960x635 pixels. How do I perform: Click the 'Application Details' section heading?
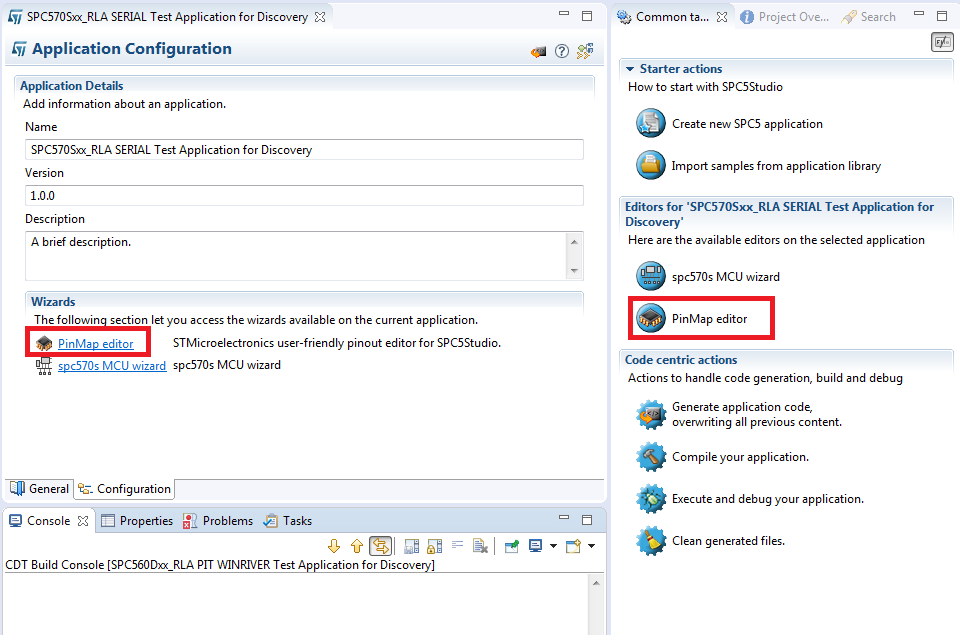[72, 86]
